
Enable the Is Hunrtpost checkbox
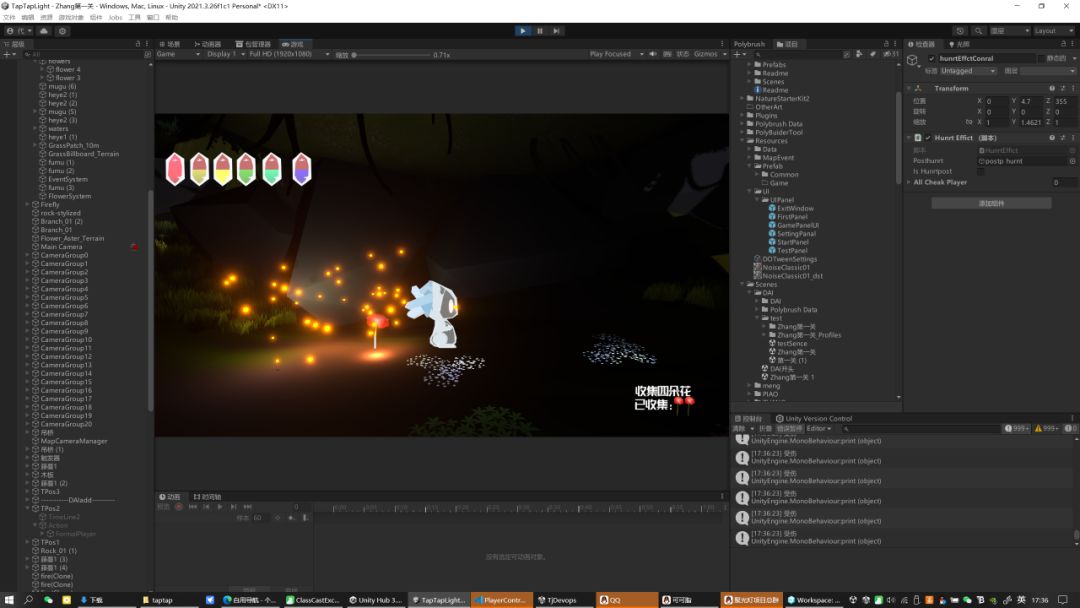[x=980, y=172]
